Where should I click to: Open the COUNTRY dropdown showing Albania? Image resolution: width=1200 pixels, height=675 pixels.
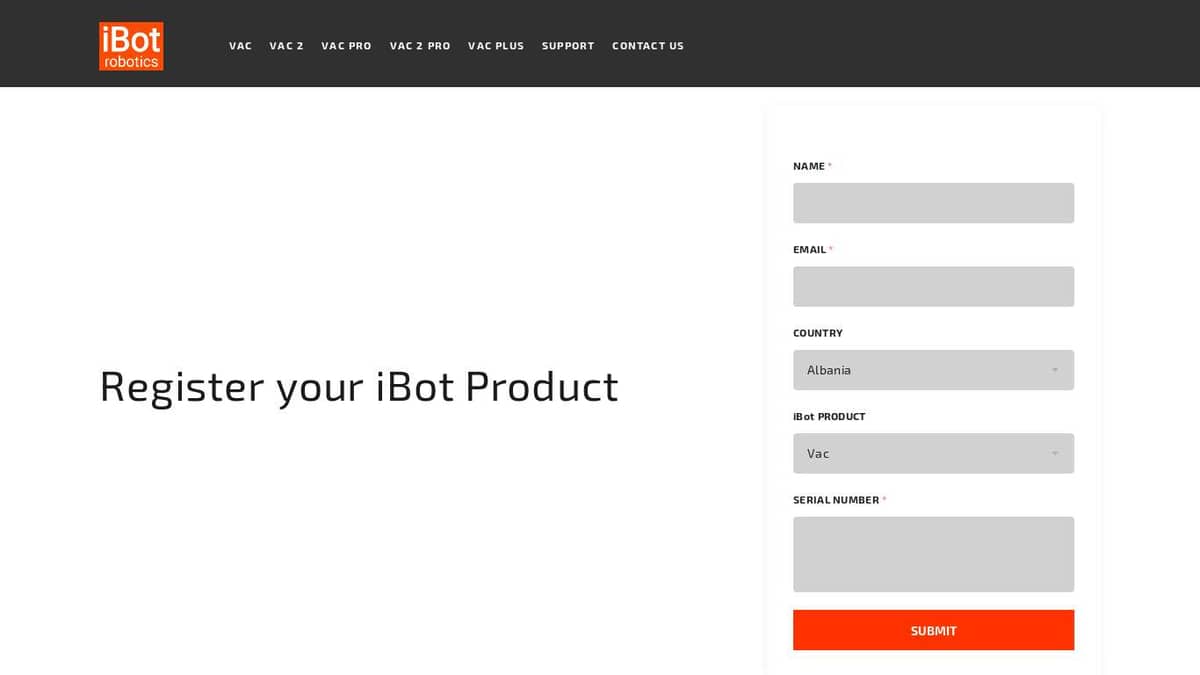click(933, 369)
